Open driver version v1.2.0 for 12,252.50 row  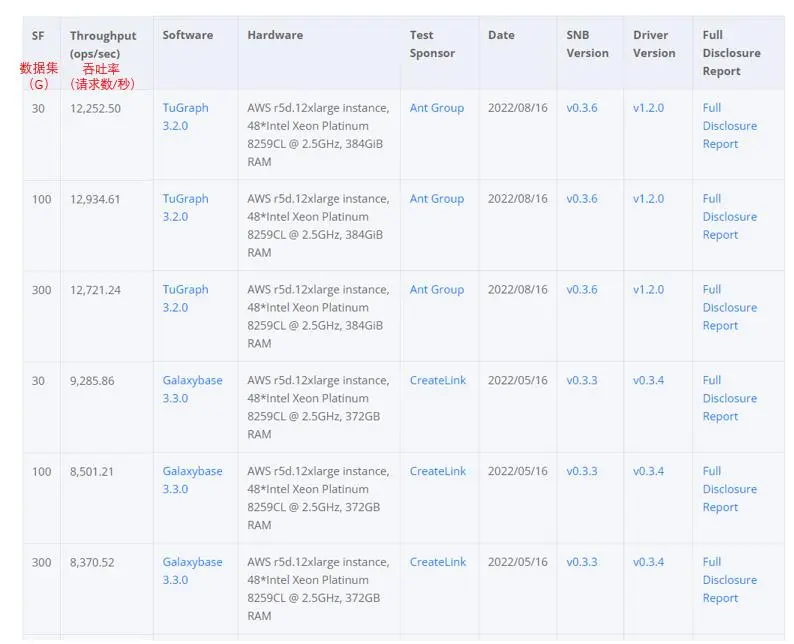pyautogui.click(x=648, y=108)
